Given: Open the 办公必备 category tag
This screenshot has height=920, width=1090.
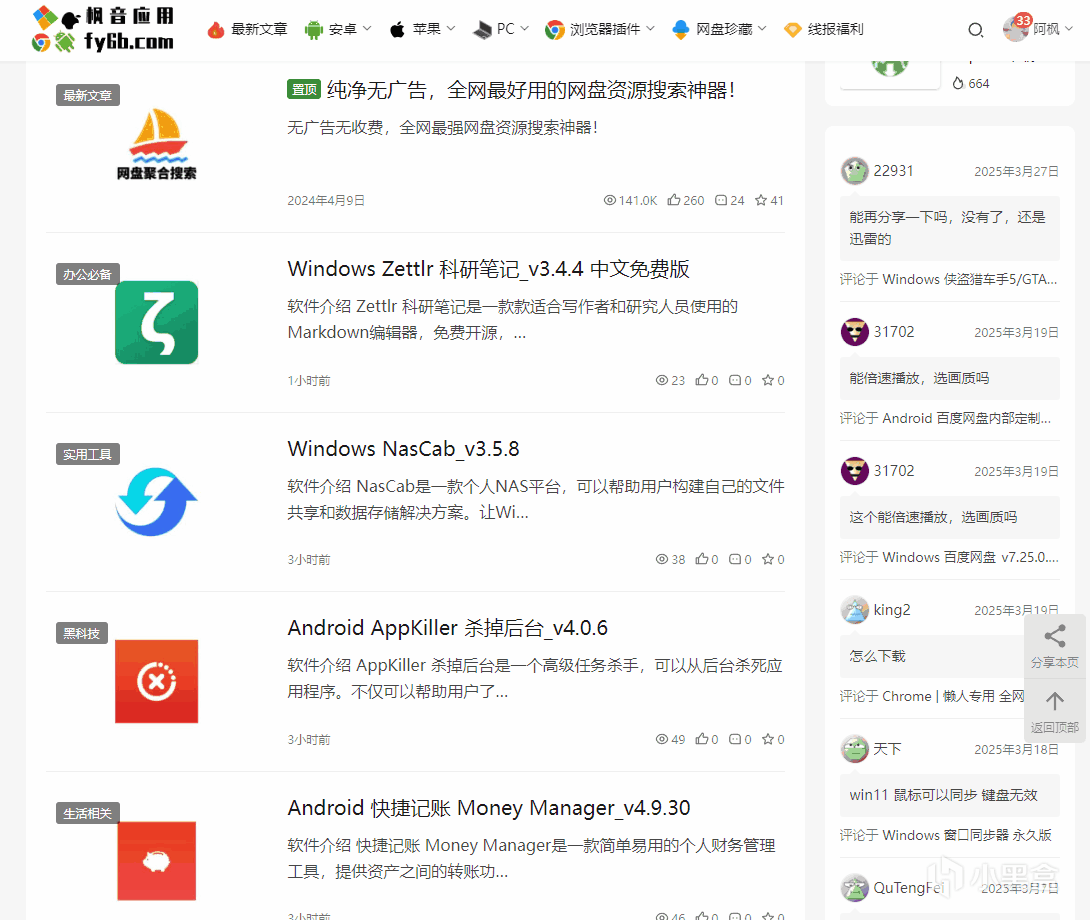Looking at the screenshot, I should coord(88,274).
